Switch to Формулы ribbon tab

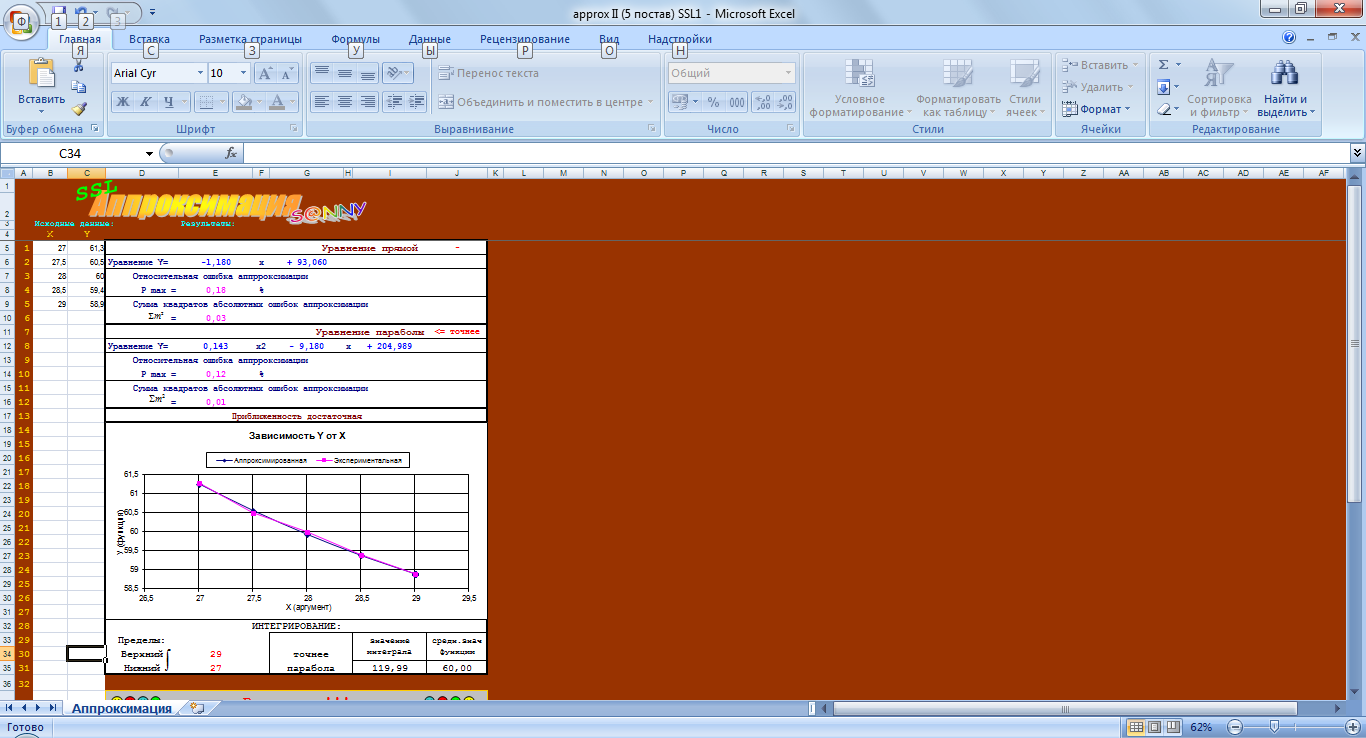pyautogui.click(x=356, y=39)
